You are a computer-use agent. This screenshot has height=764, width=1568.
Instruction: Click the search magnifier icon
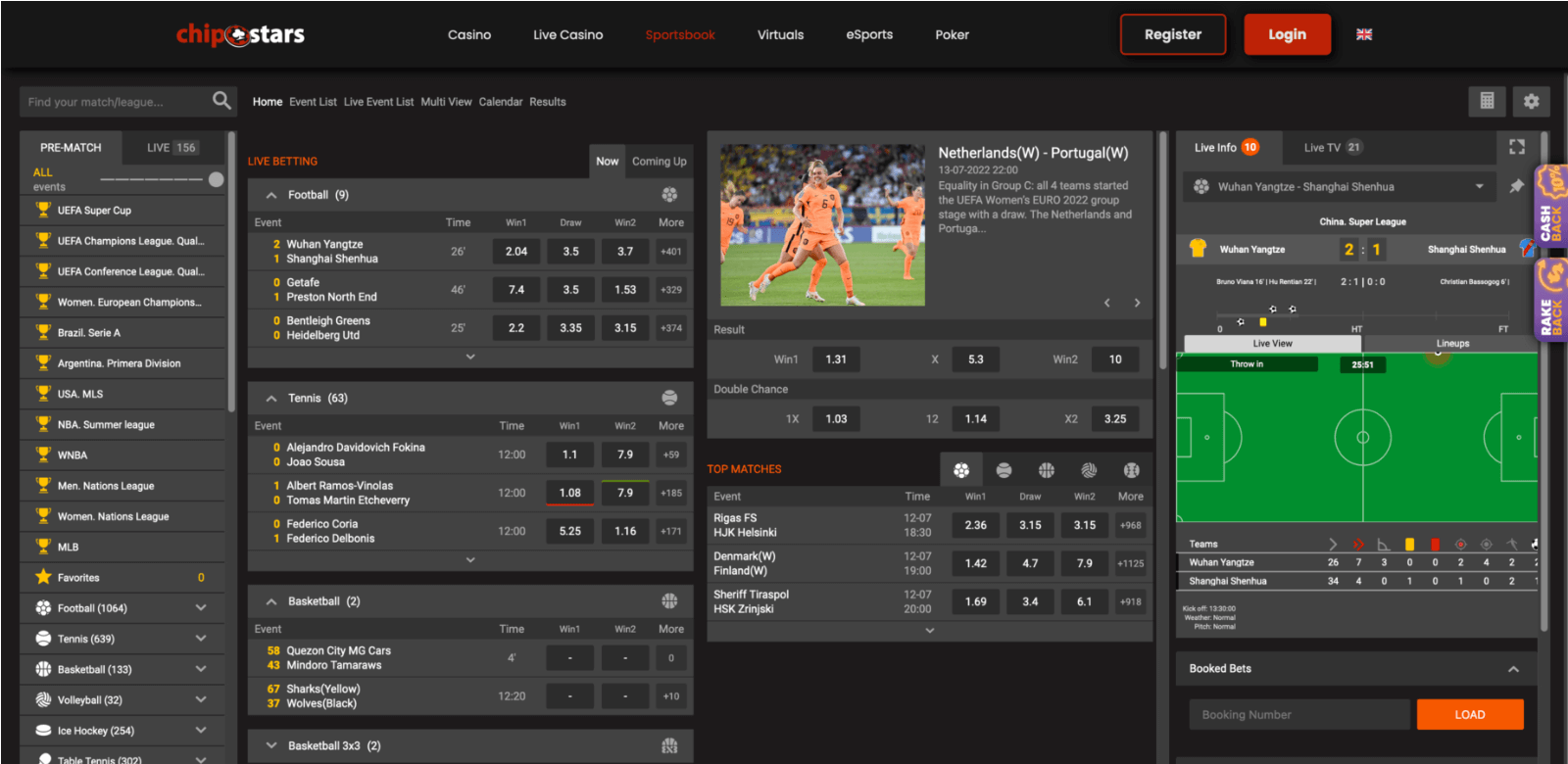221,100
